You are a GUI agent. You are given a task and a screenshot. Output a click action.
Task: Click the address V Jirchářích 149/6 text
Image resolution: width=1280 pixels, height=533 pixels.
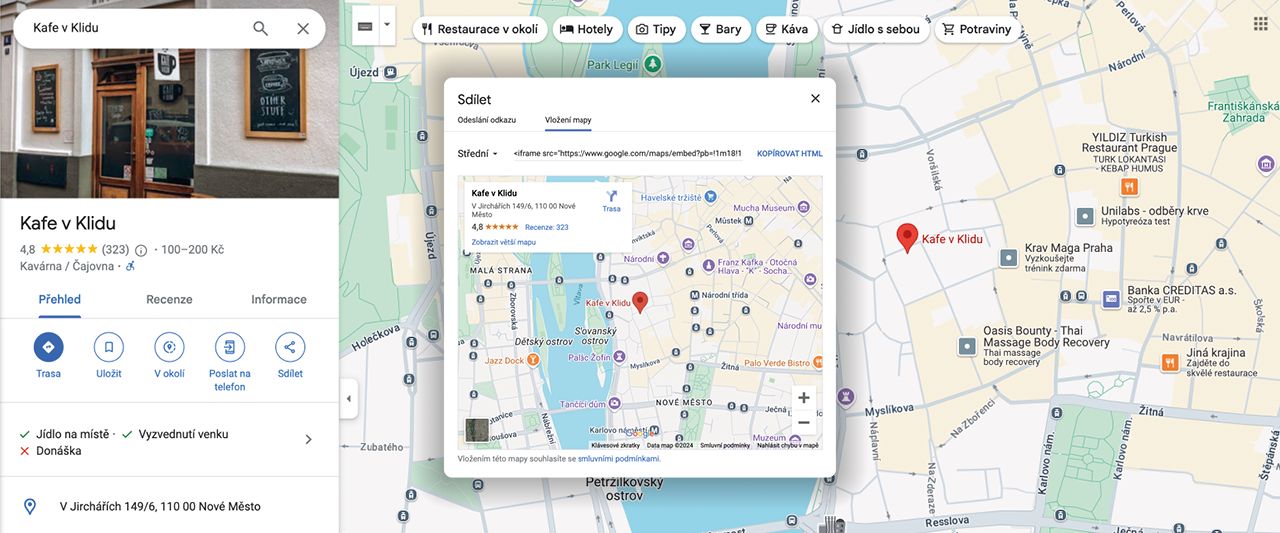(160, 507)
